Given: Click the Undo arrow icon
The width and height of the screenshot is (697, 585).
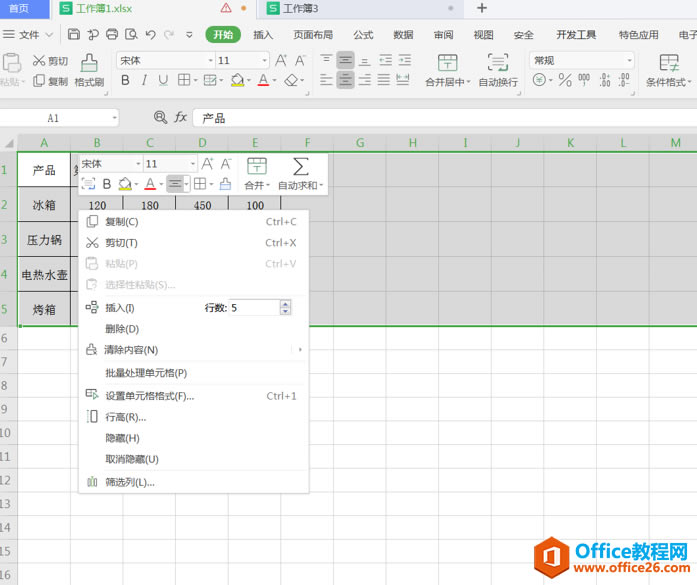Looking at the screenshot, I should [151, 34].
